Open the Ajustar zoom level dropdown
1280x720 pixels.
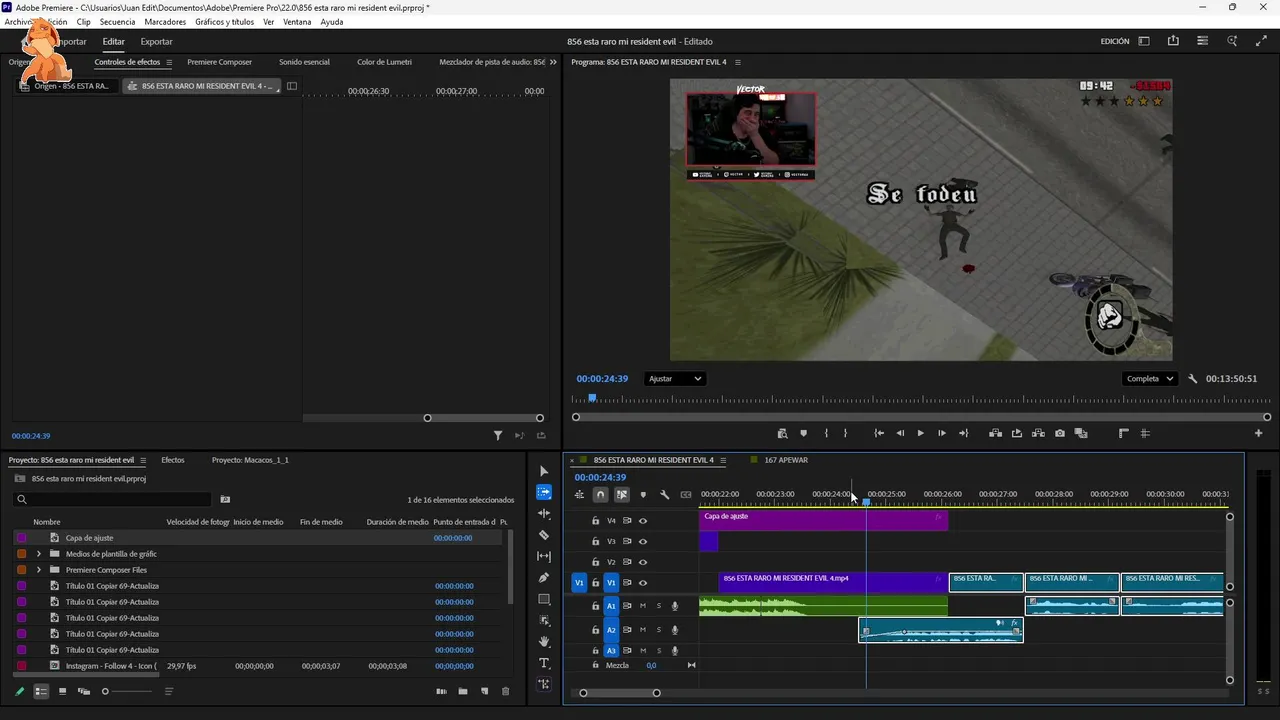click(x=675, y=379)
